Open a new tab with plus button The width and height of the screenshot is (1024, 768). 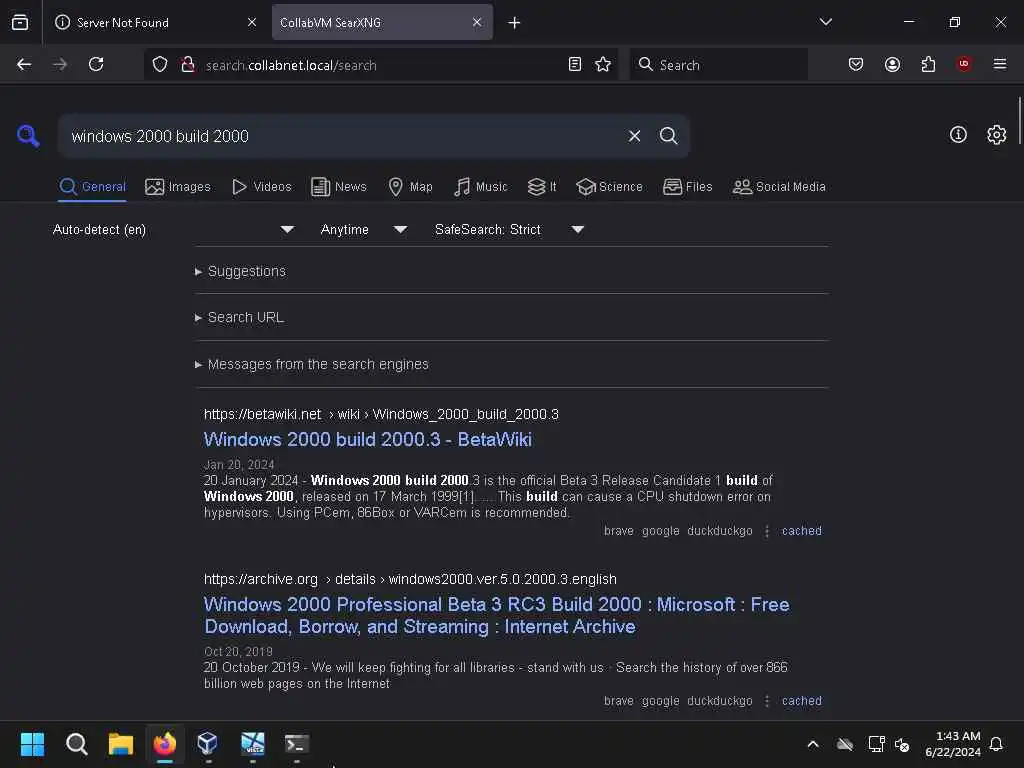(515, 23)
